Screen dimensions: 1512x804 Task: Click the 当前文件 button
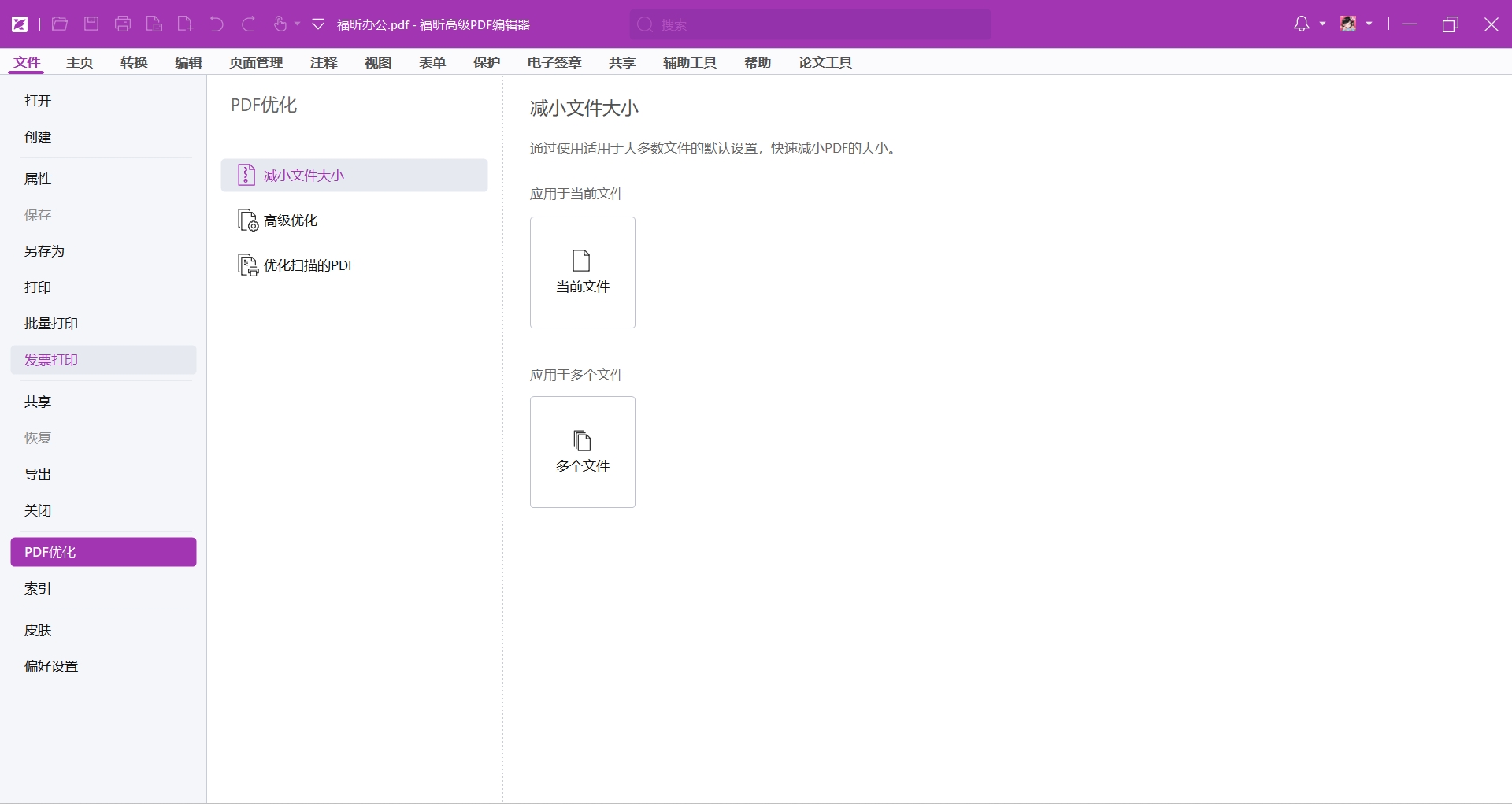tap(583, 272)
